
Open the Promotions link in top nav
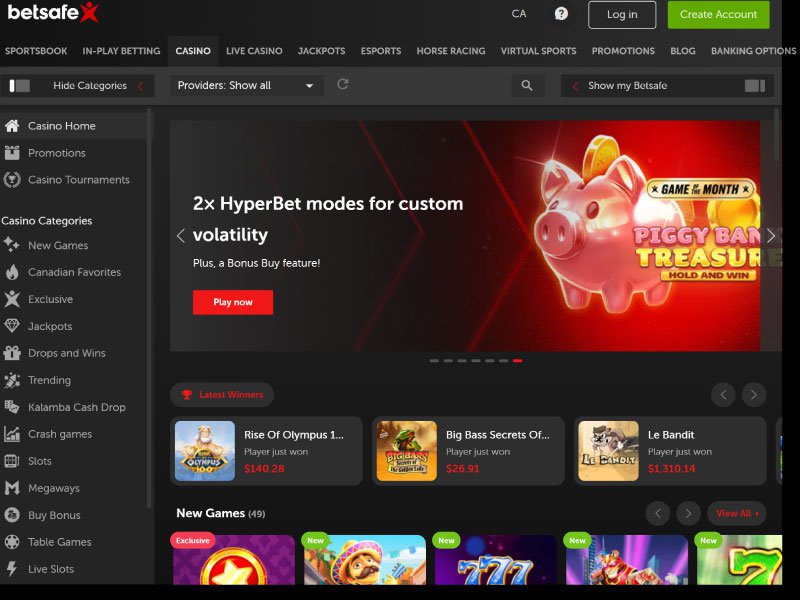623,51
